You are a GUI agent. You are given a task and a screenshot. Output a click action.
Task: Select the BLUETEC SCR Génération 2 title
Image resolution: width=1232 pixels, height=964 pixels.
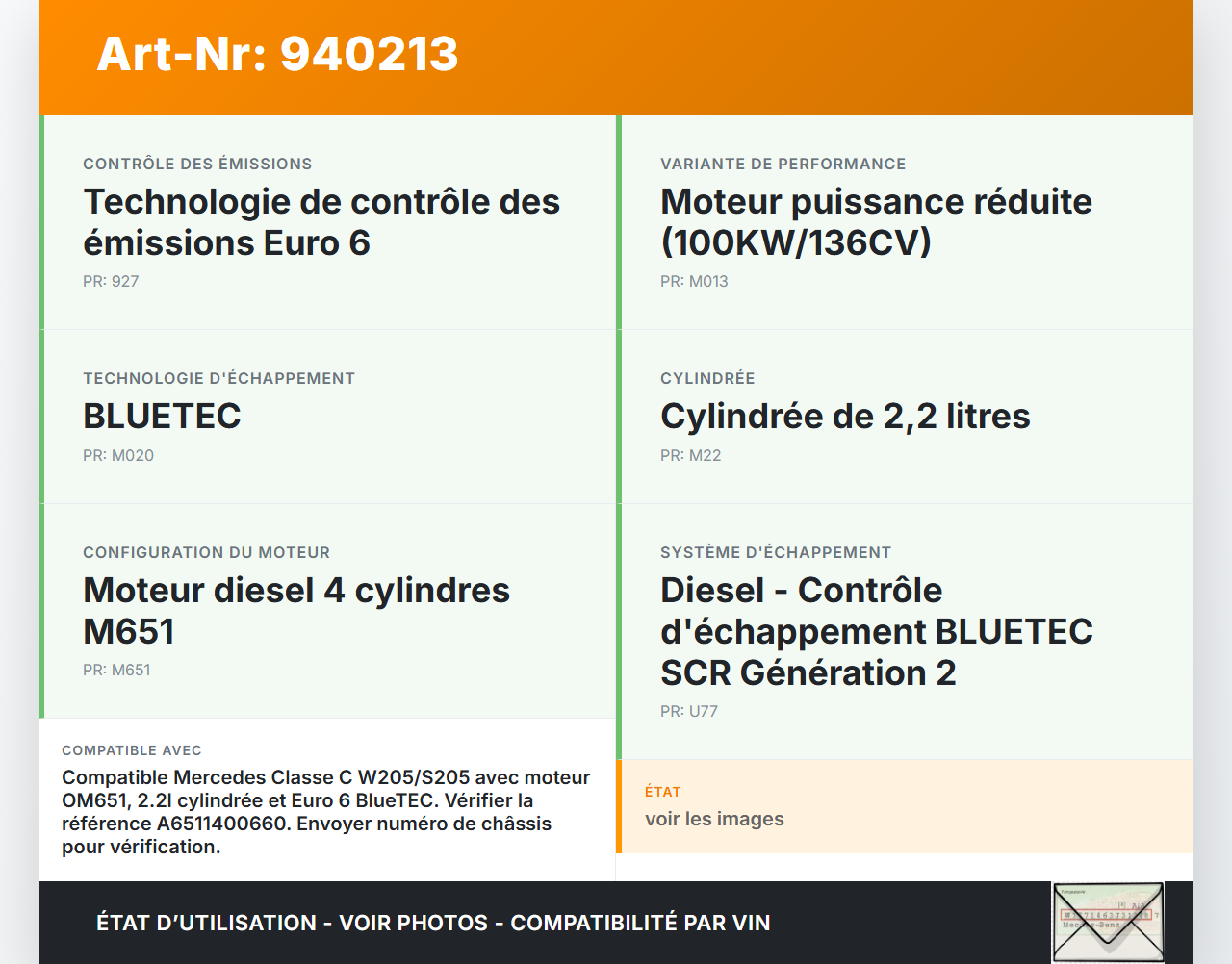pyautogui.click(x=876, y=631)
